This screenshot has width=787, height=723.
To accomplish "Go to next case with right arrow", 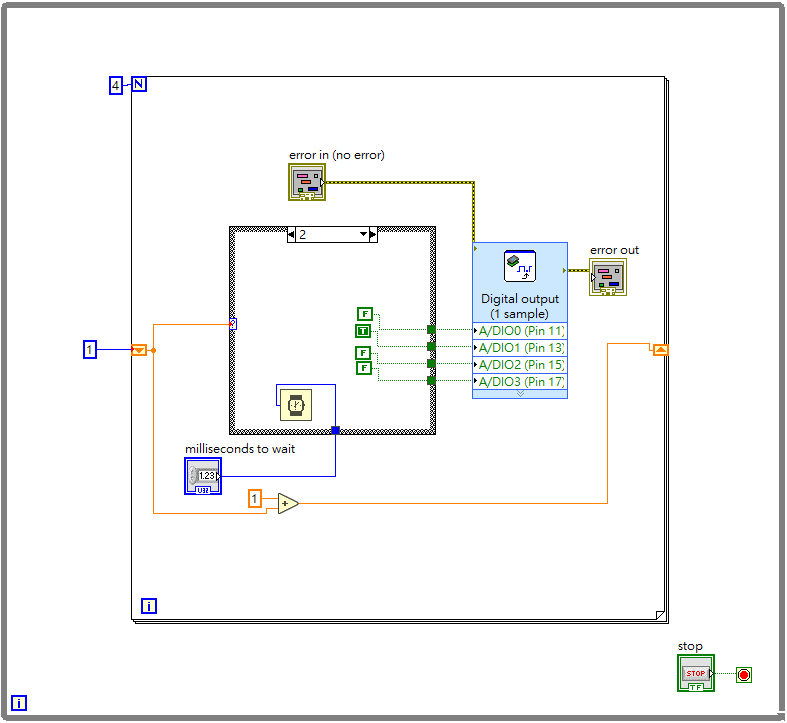I will [x=373, y=234].
